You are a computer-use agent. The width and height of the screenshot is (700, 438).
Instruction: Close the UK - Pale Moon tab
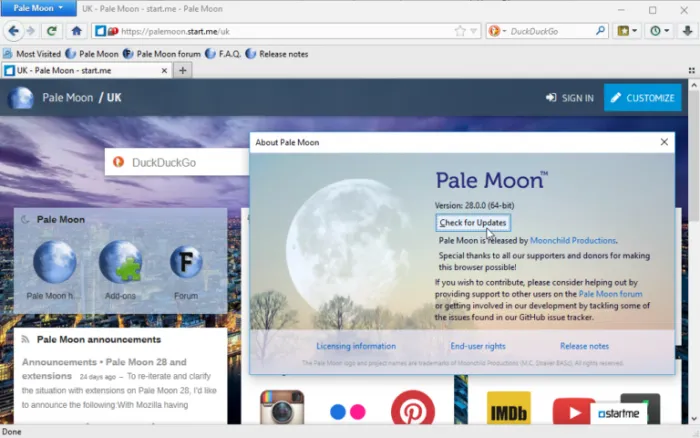pos(164,71)
